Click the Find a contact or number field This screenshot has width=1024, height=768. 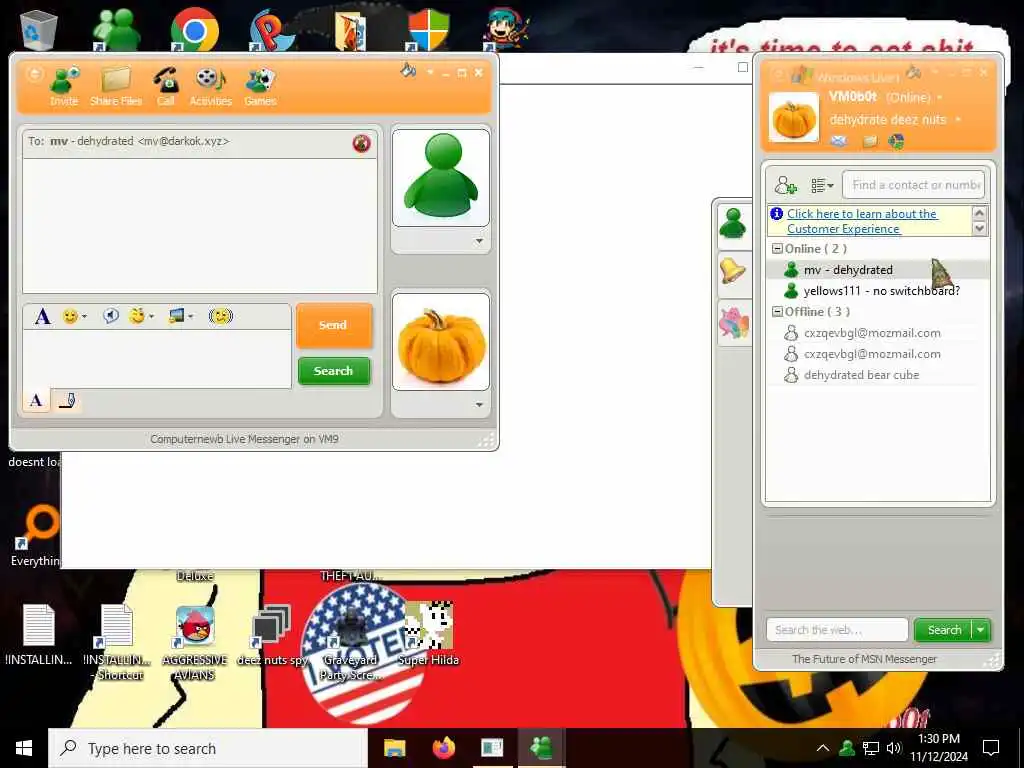913,185
